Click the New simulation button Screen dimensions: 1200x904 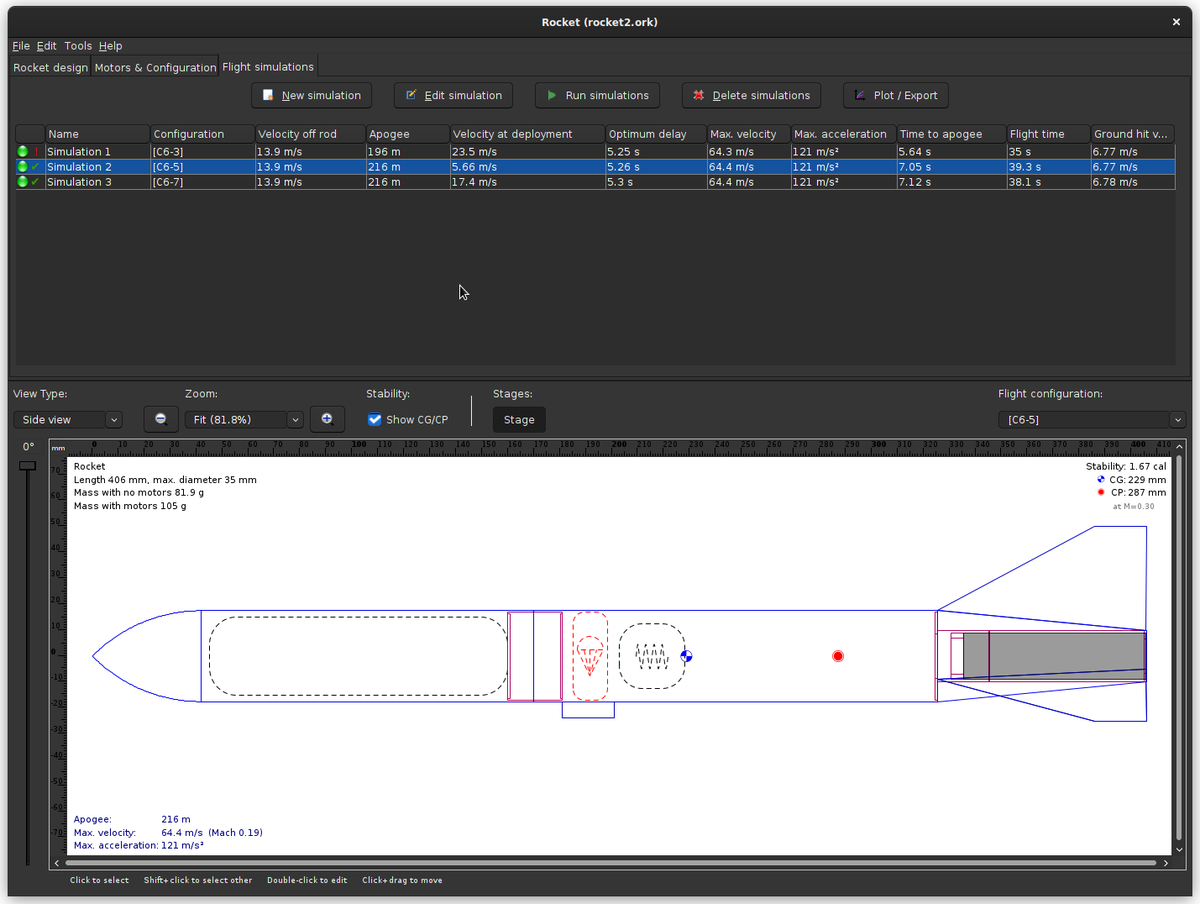311,95
